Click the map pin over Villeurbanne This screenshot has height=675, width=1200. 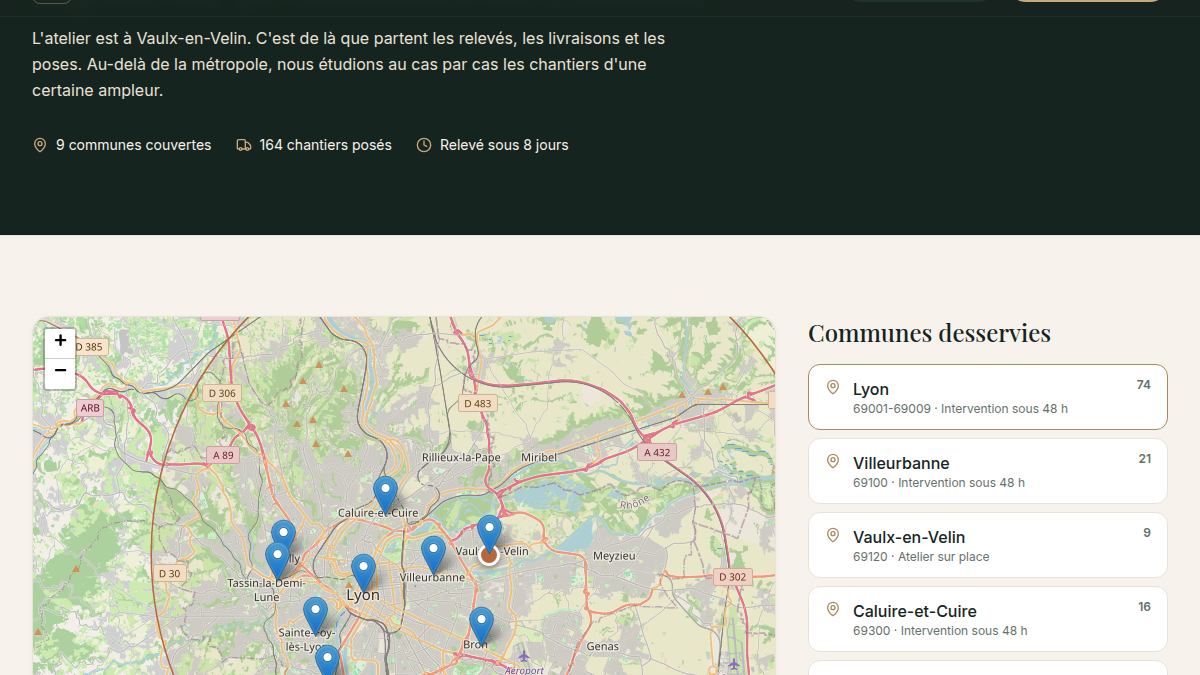pos(433,555)
